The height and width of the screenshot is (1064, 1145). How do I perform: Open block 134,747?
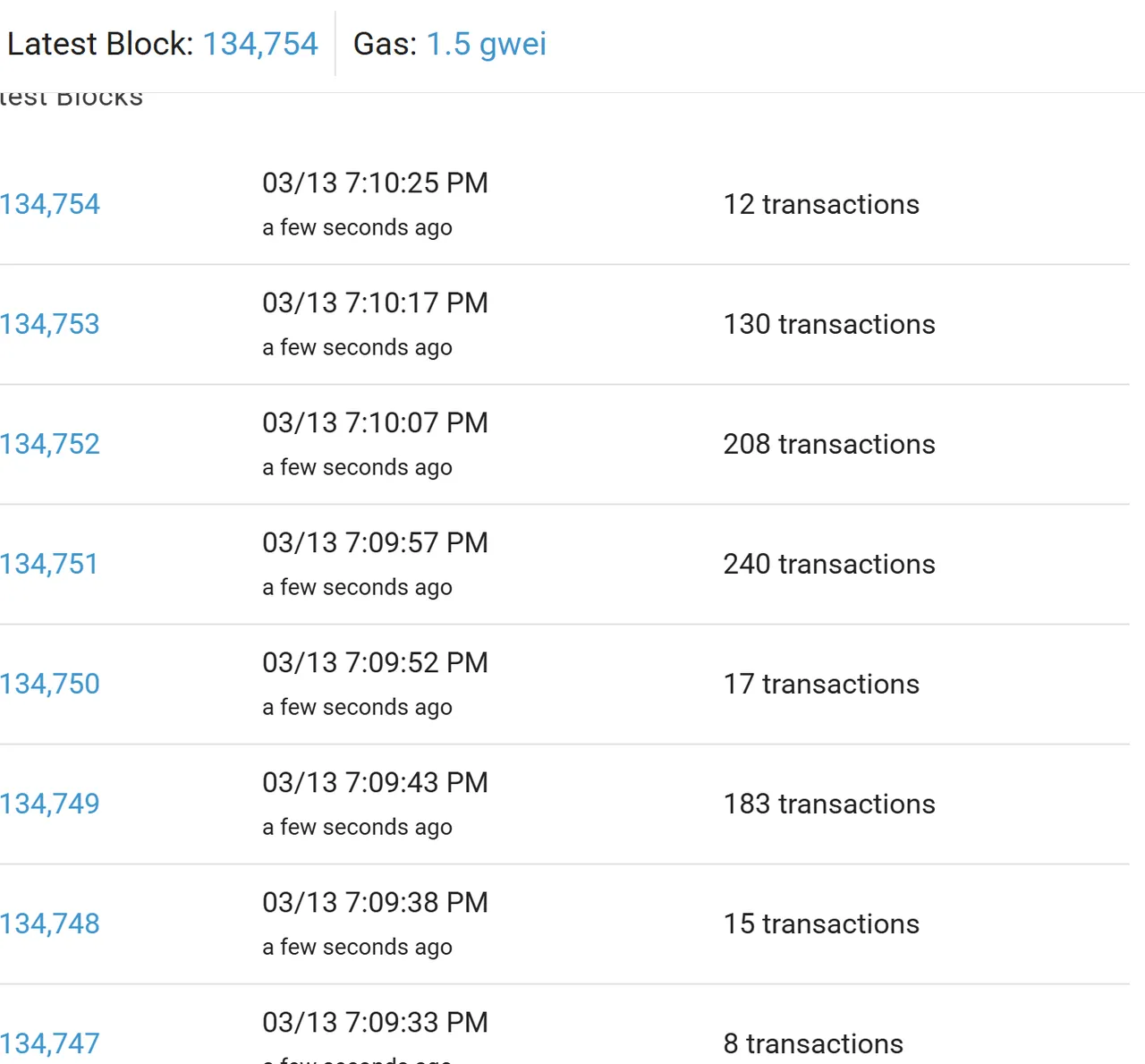(x=50, y=1043)
